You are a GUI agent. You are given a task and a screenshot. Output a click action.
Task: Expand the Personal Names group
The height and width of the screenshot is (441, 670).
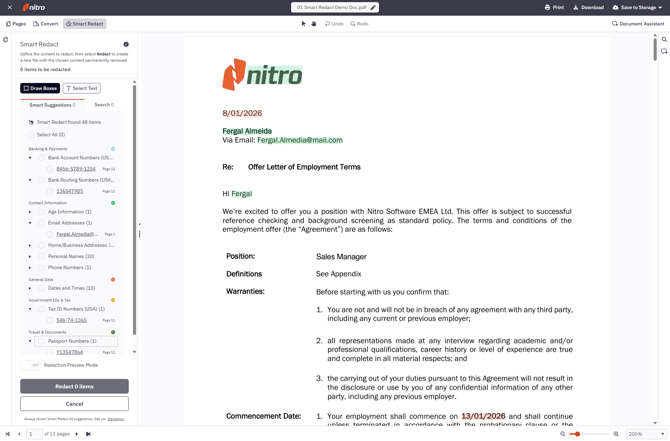pos(30,256)
